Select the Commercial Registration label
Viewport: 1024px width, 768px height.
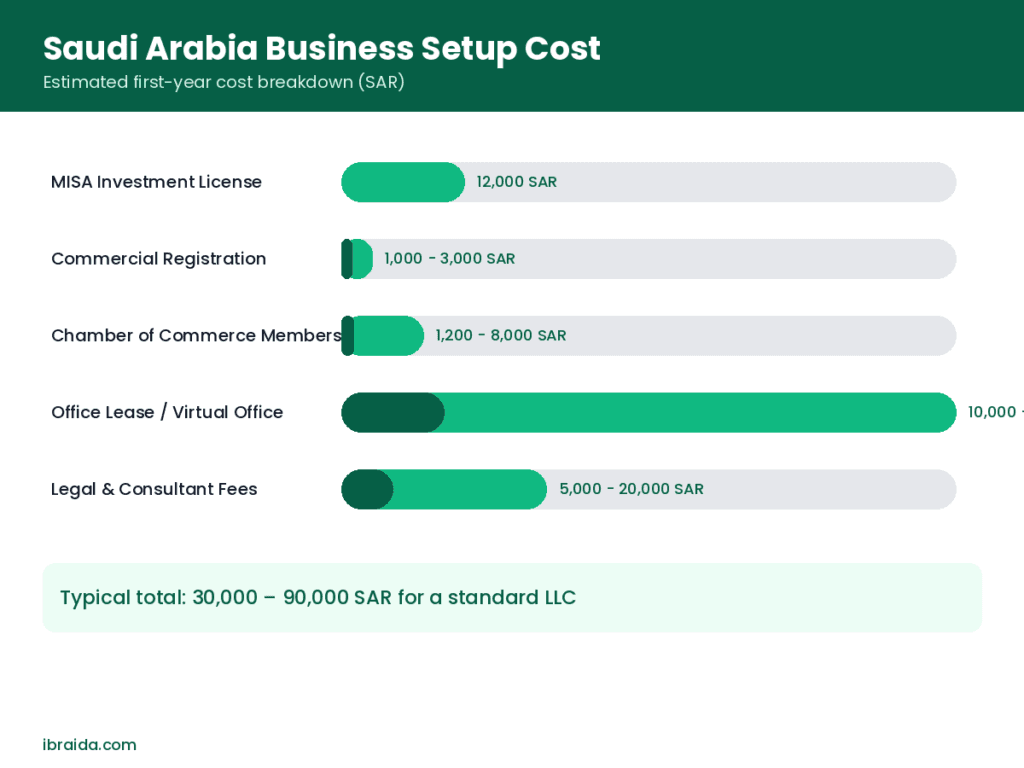[x=159, y=259]
